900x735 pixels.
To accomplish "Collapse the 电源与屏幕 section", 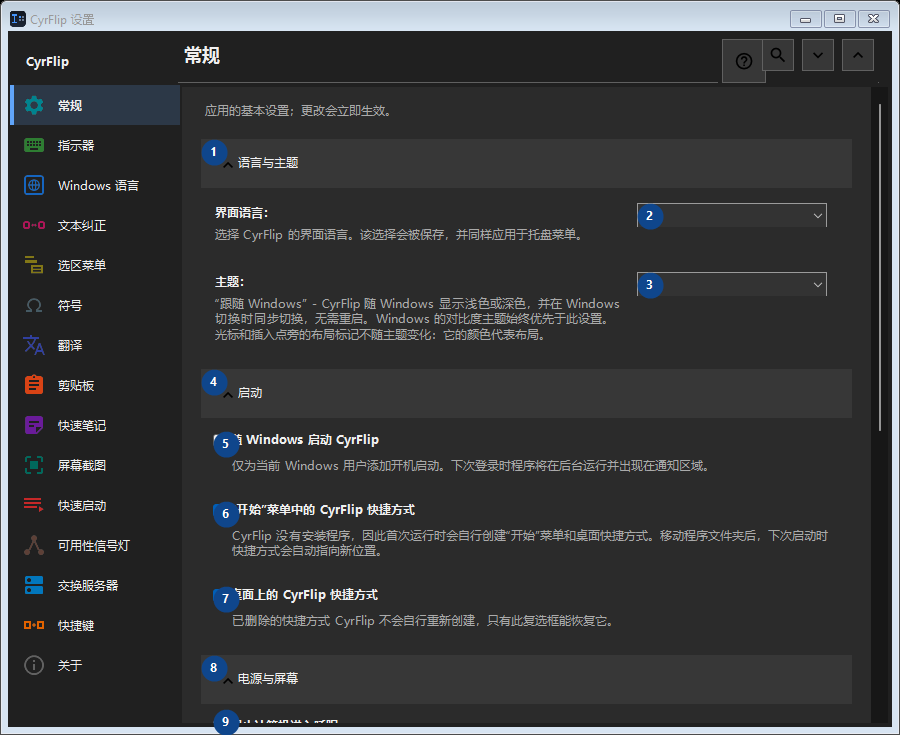I will coord(526,679).
